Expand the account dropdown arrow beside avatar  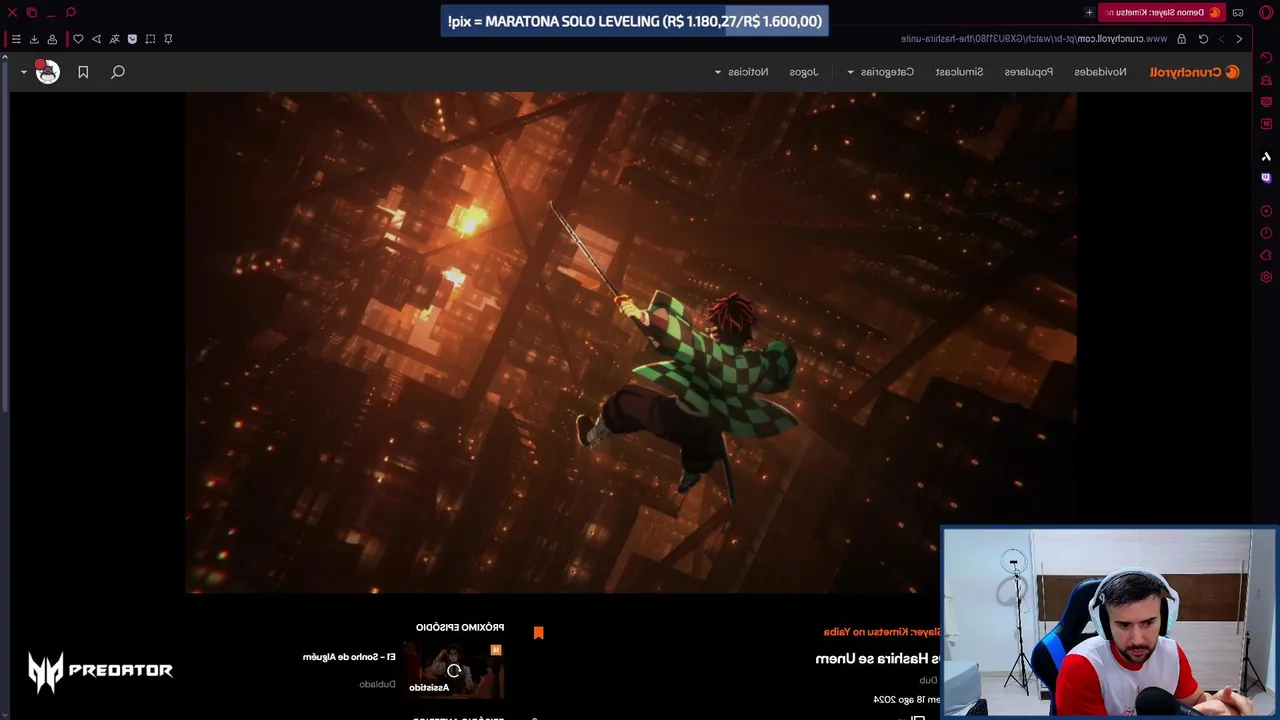pos(23,72)
